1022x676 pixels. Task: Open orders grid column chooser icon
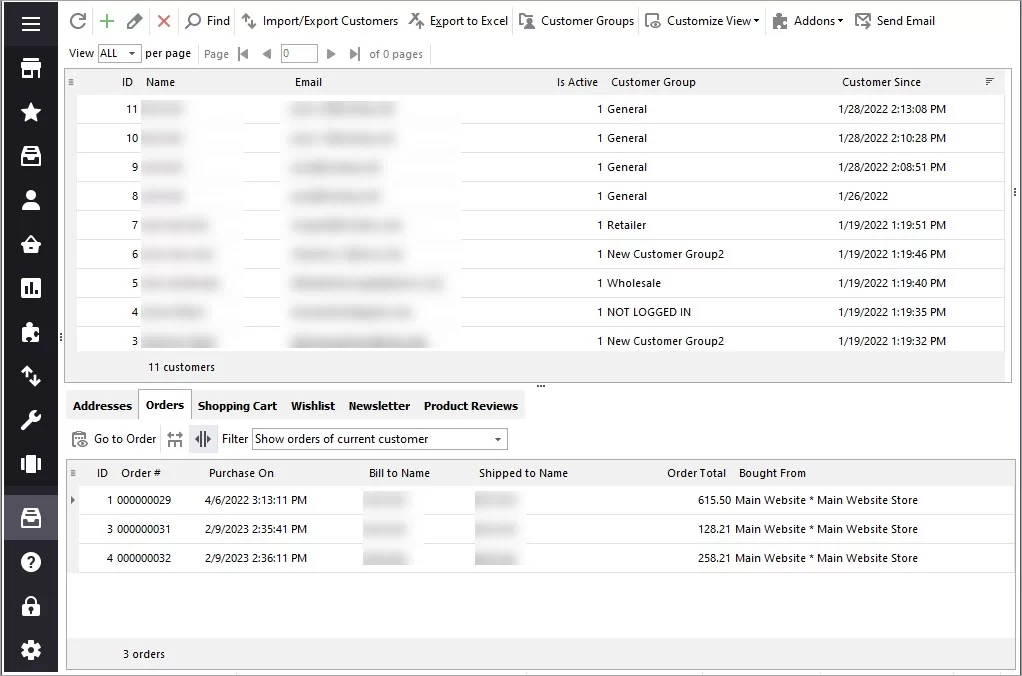73,473
